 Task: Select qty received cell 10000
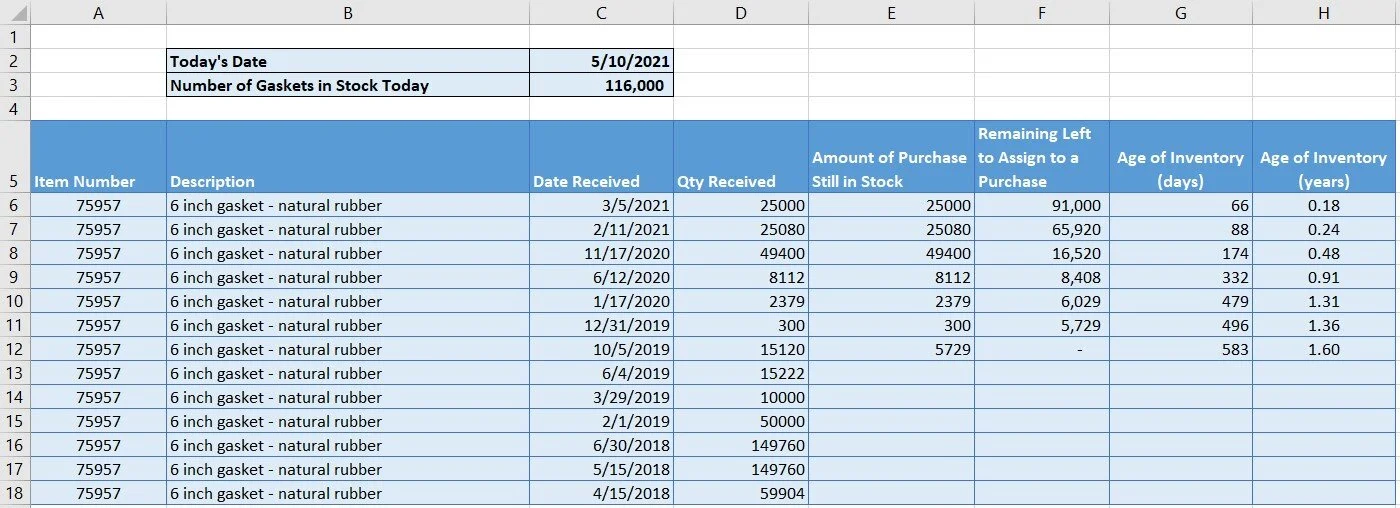(741, 398)
